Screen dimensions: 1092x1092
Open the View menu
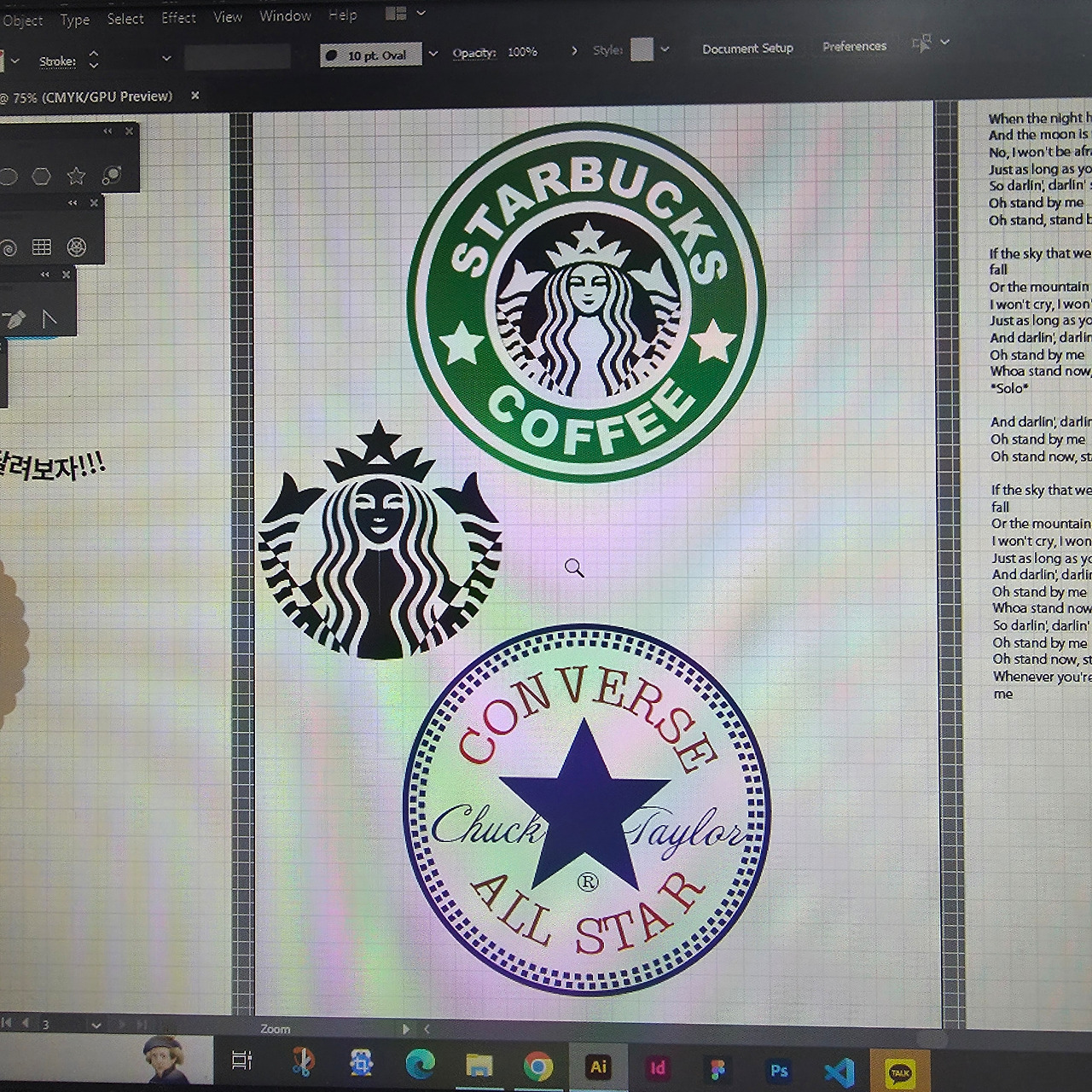228,17
